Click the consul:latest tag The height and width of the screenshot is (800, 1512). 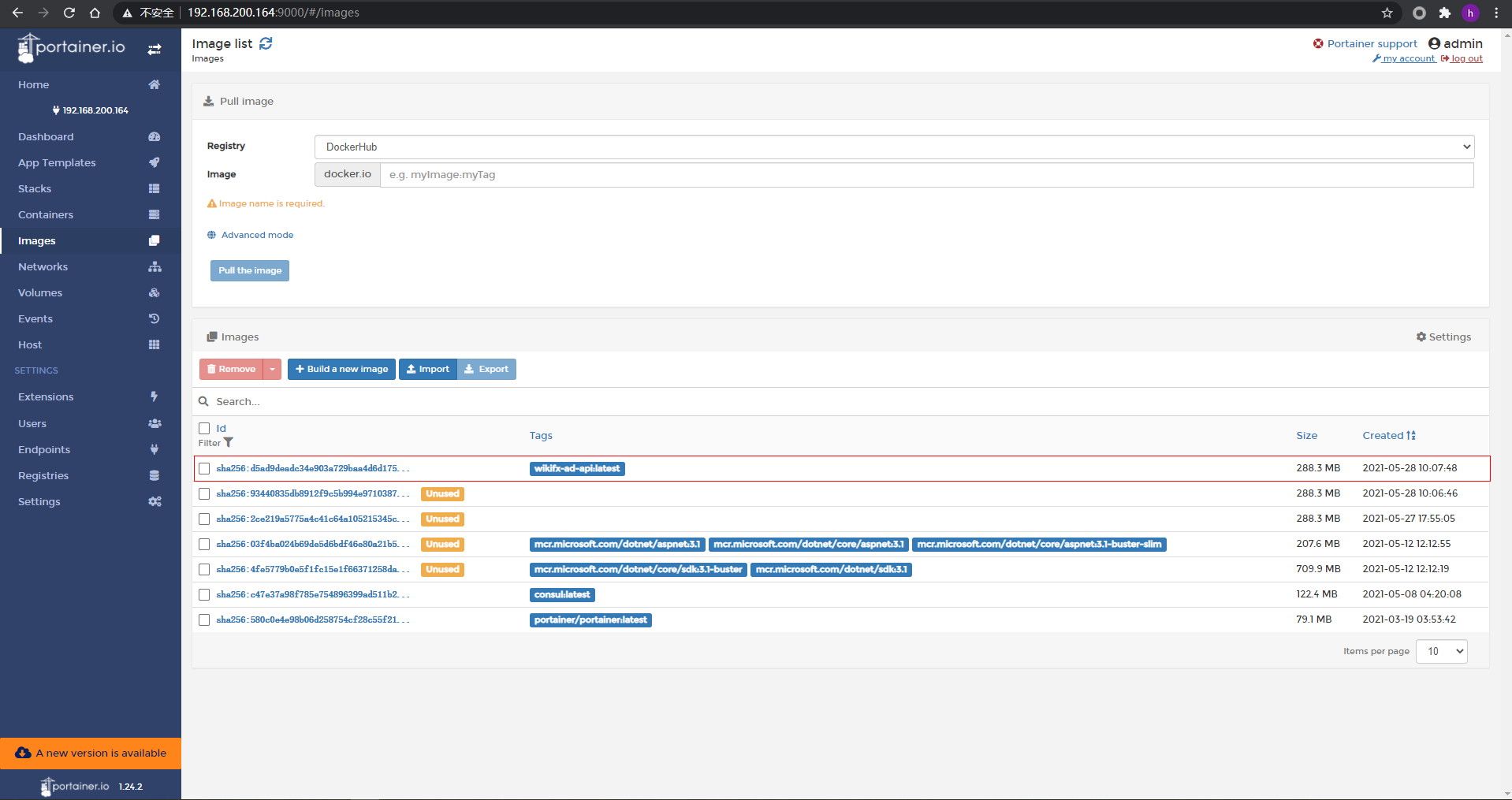(x=562, y=594)
